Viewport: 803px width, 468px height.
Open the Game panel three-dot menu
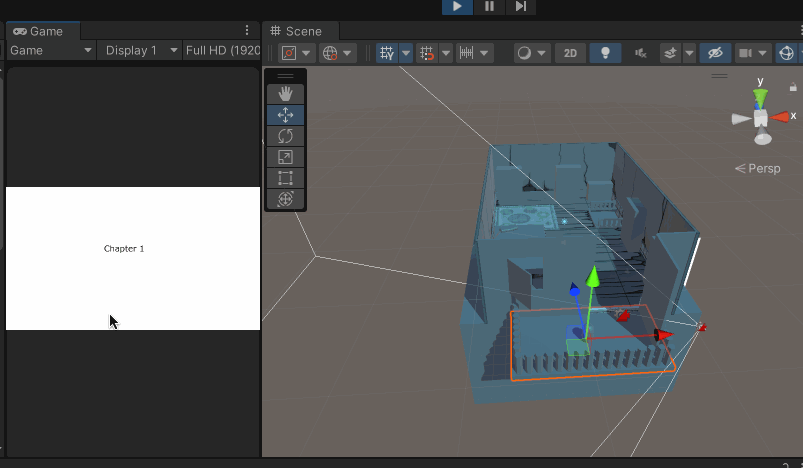pos(247,31)
